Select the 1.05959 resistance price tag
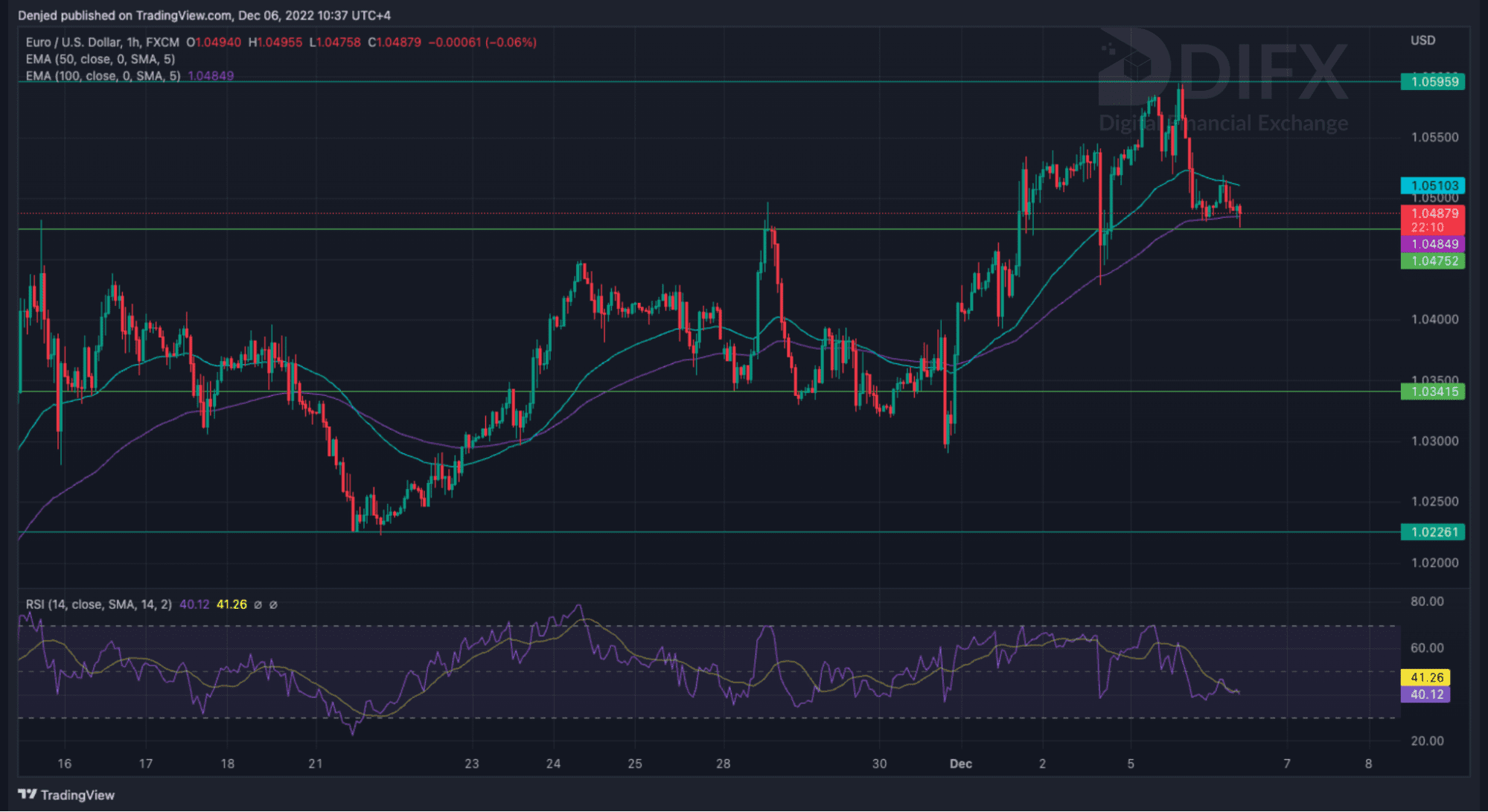 pyautogui.click(x=1432, y=81)
